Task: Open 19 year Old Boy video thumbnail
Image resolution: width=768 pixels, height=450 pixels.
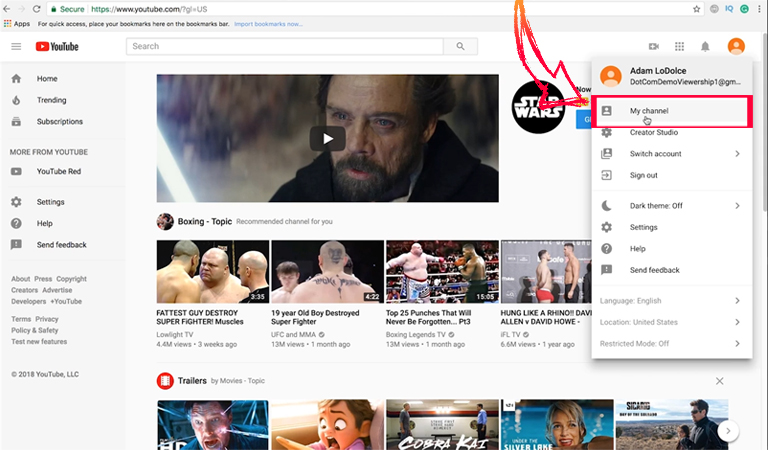Action: pos(327,272)
